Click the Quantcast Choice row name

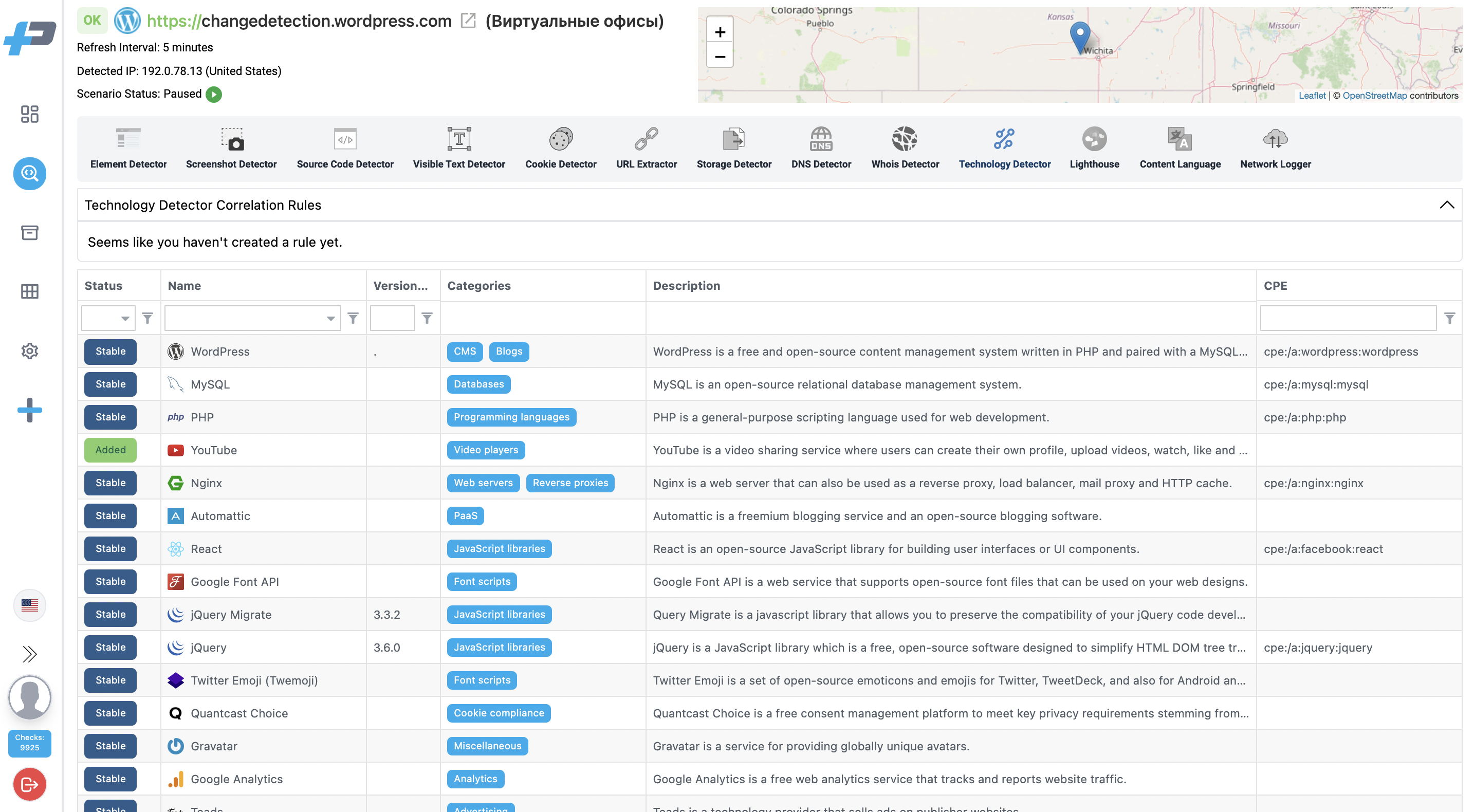(239, 713)
